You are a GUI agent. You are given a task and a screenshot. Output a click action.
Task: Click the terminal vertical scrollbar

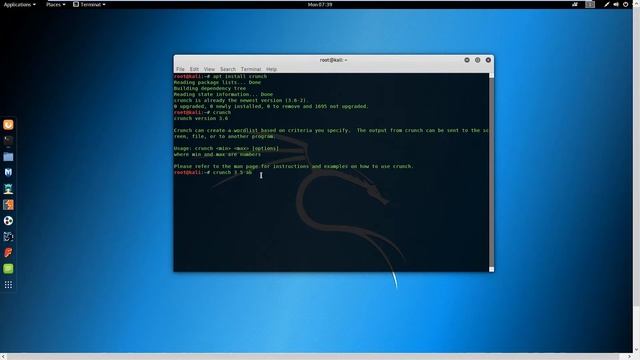(x=491, y=171)
